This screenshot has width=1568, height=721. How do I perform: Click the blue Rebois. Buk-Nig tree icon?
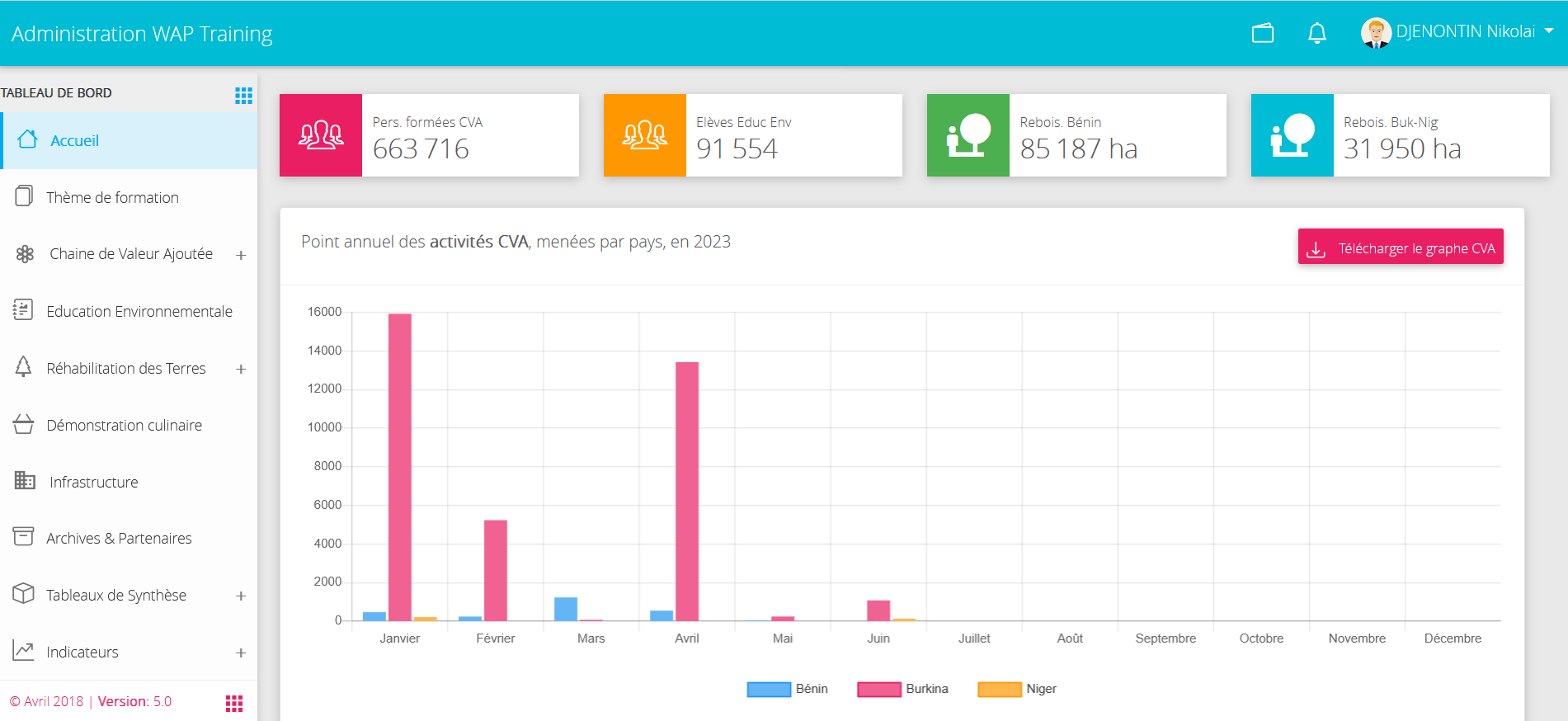click(1293, 135)
